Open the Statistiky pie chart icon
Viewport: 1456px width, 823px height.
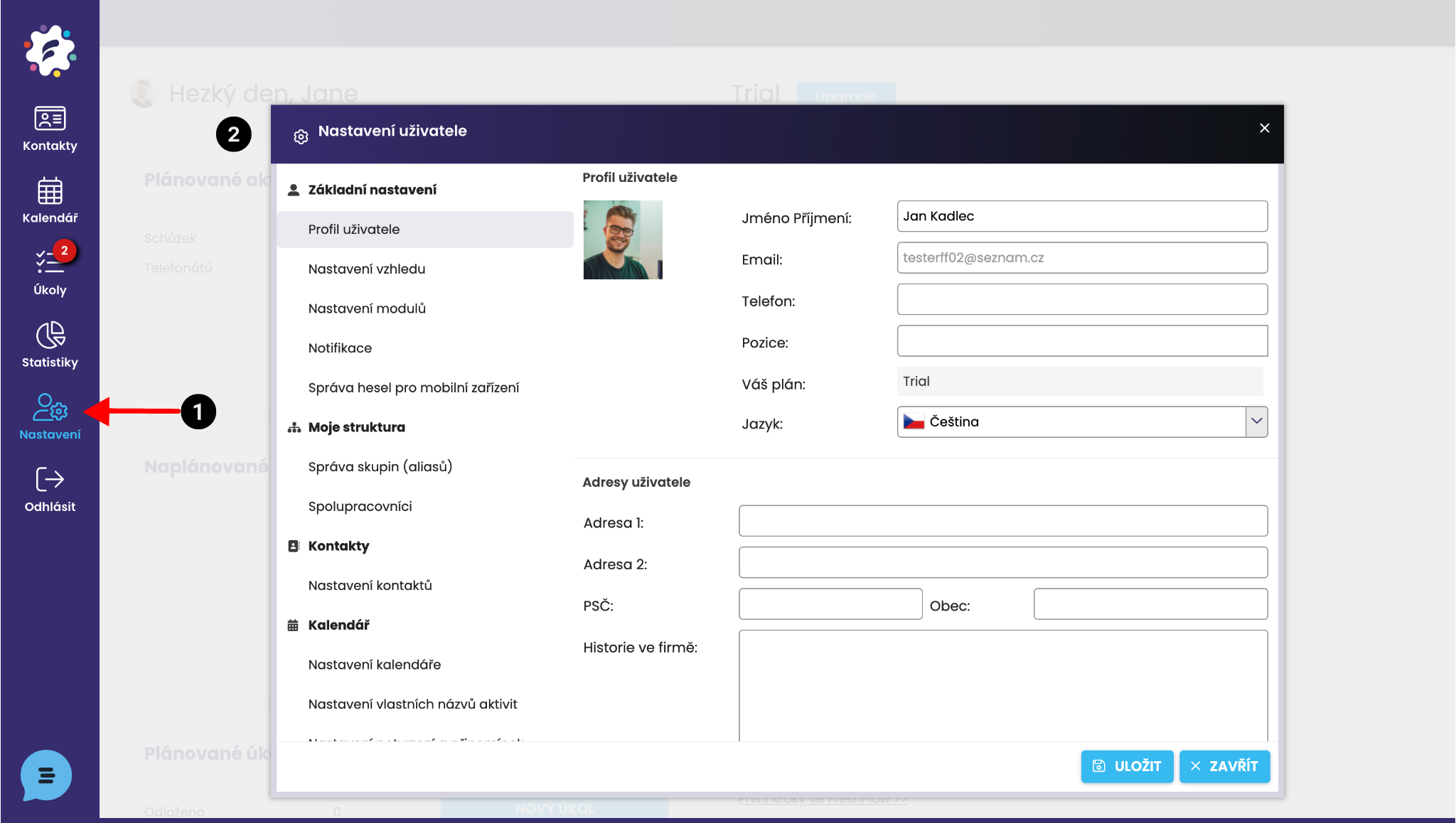click(50, 335)
